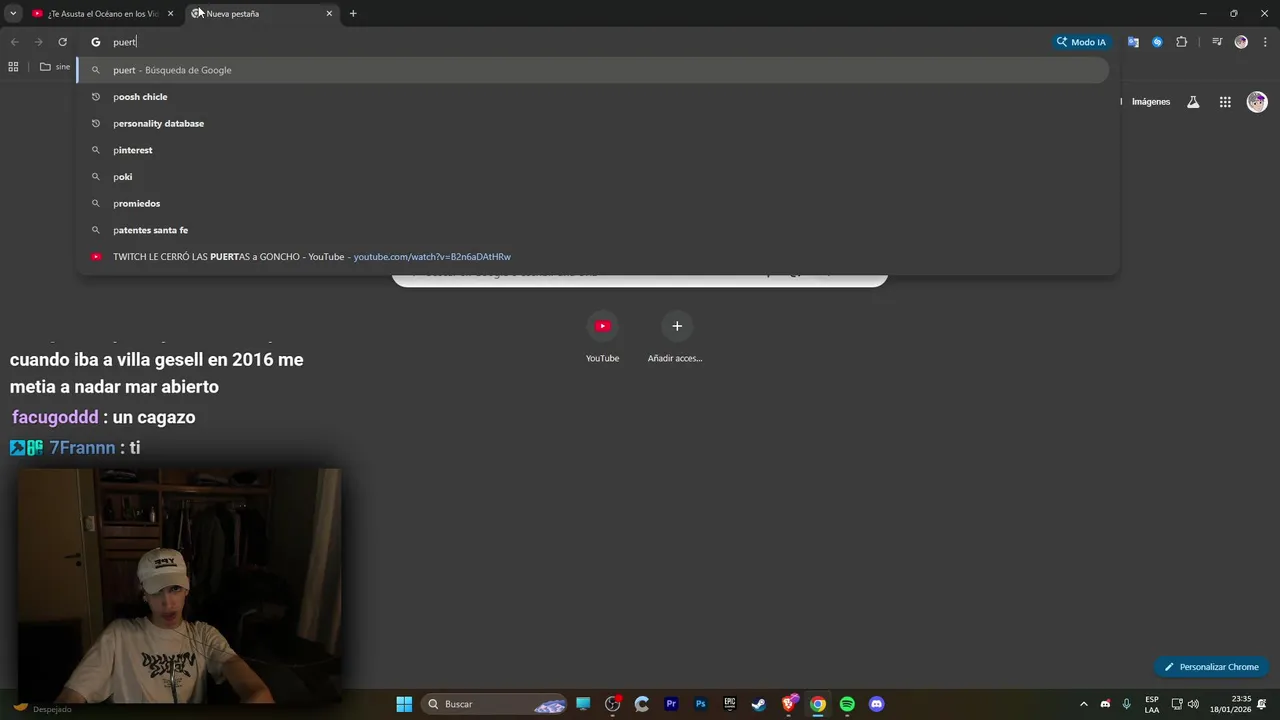Expand hidden system tray icons
The image size is (1280, 720).
1083,704
